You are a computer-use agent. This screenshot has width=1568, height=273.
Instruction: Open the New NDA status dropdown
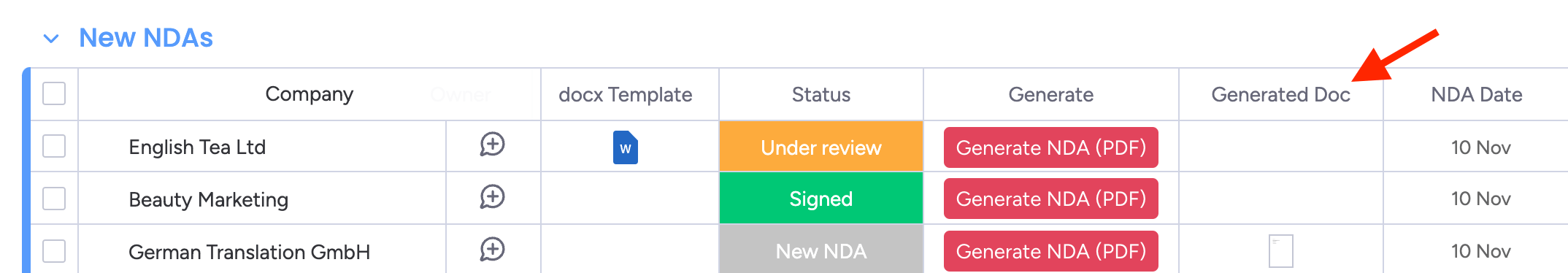(821, 250)
